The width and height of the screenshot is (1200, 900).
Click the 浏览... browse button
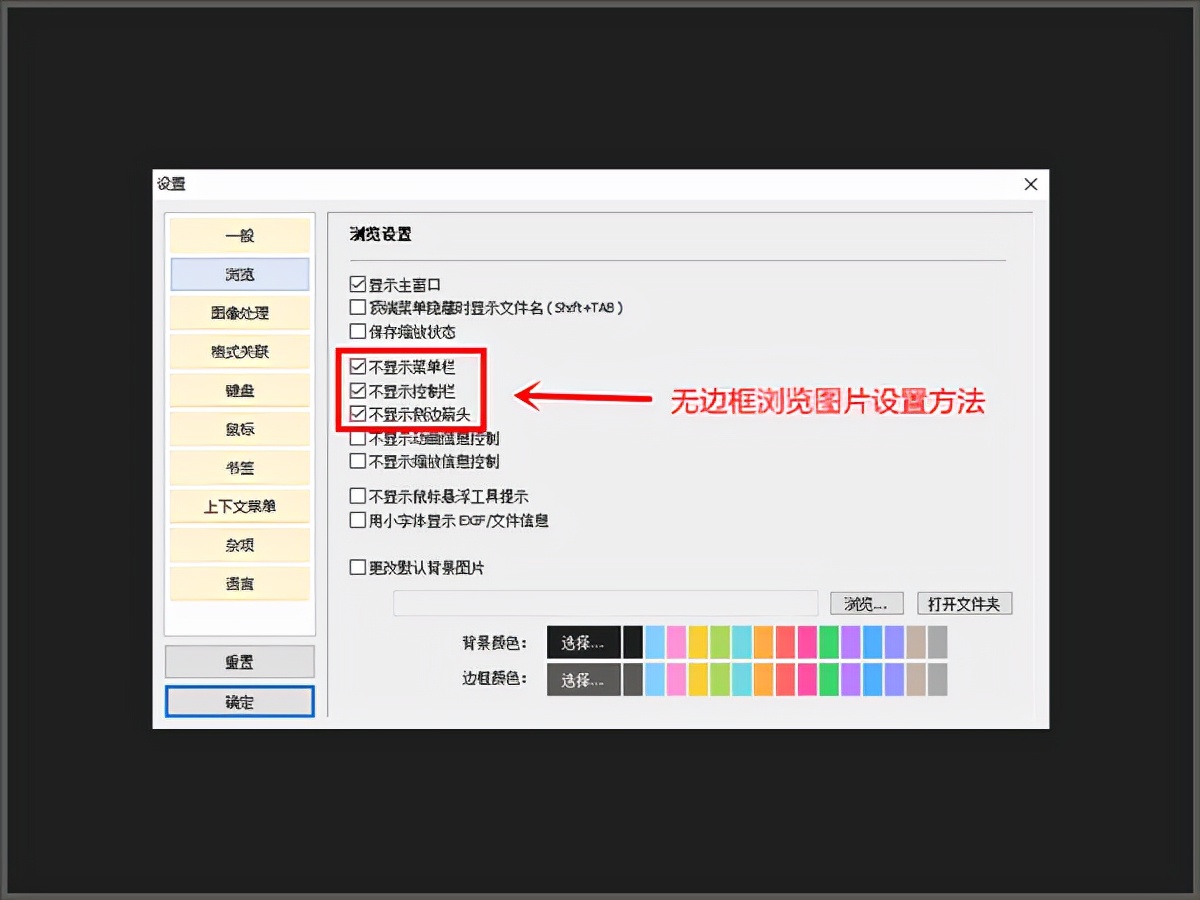[x=866, y=603]
